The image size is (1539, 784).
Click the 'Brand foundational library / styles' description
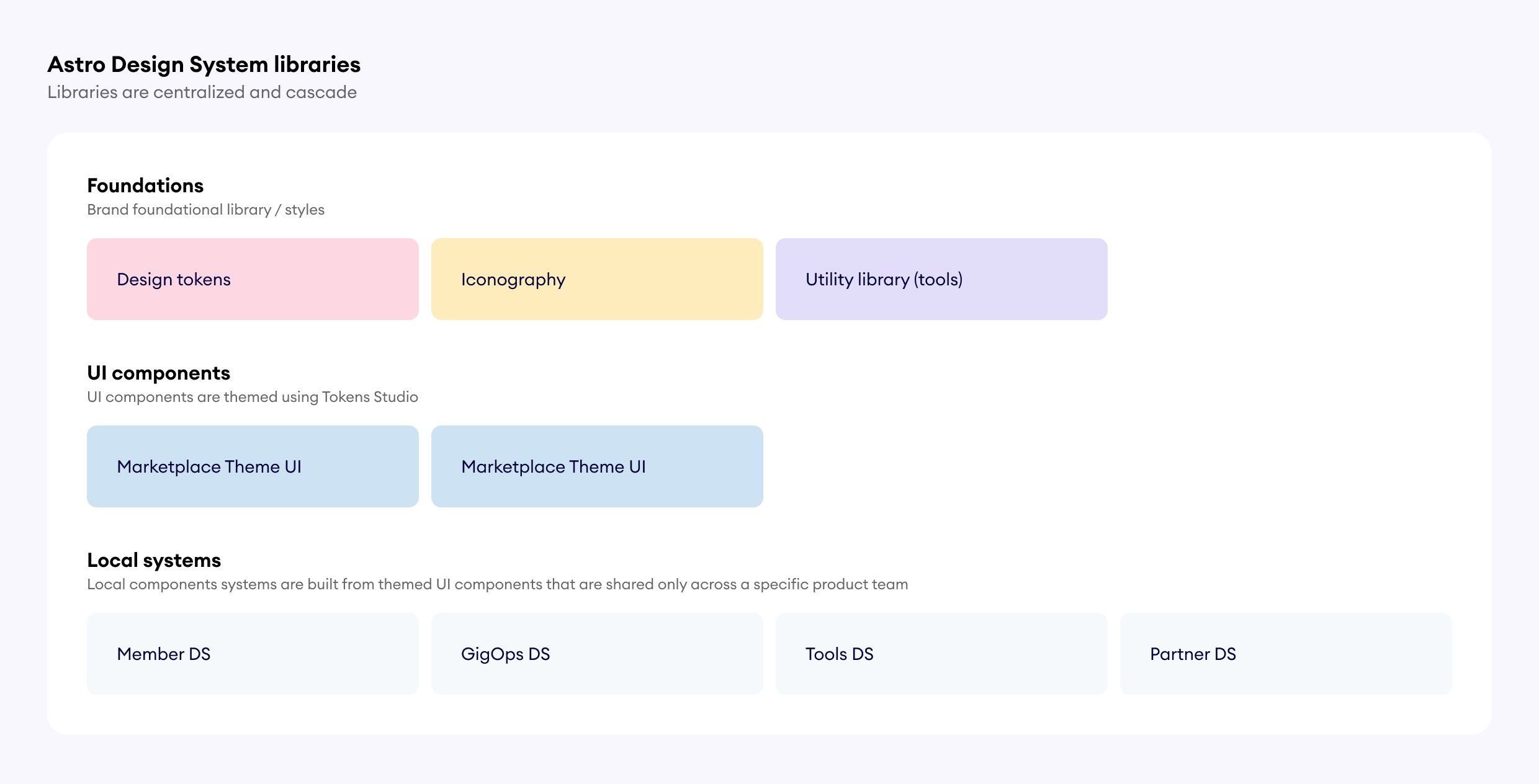[x=205, y=210]
